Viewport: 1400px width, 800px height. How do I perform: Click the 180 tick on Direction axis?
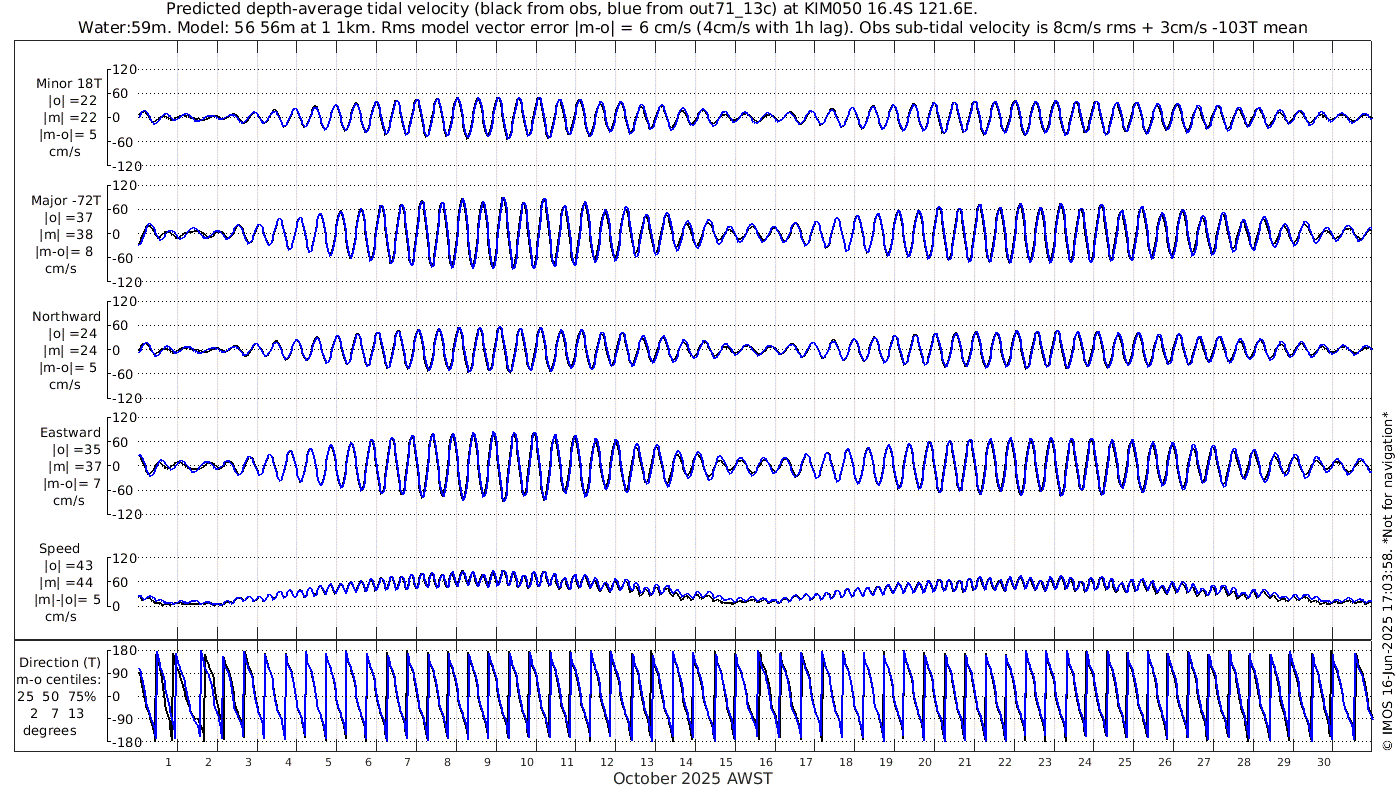pos(122,651)
